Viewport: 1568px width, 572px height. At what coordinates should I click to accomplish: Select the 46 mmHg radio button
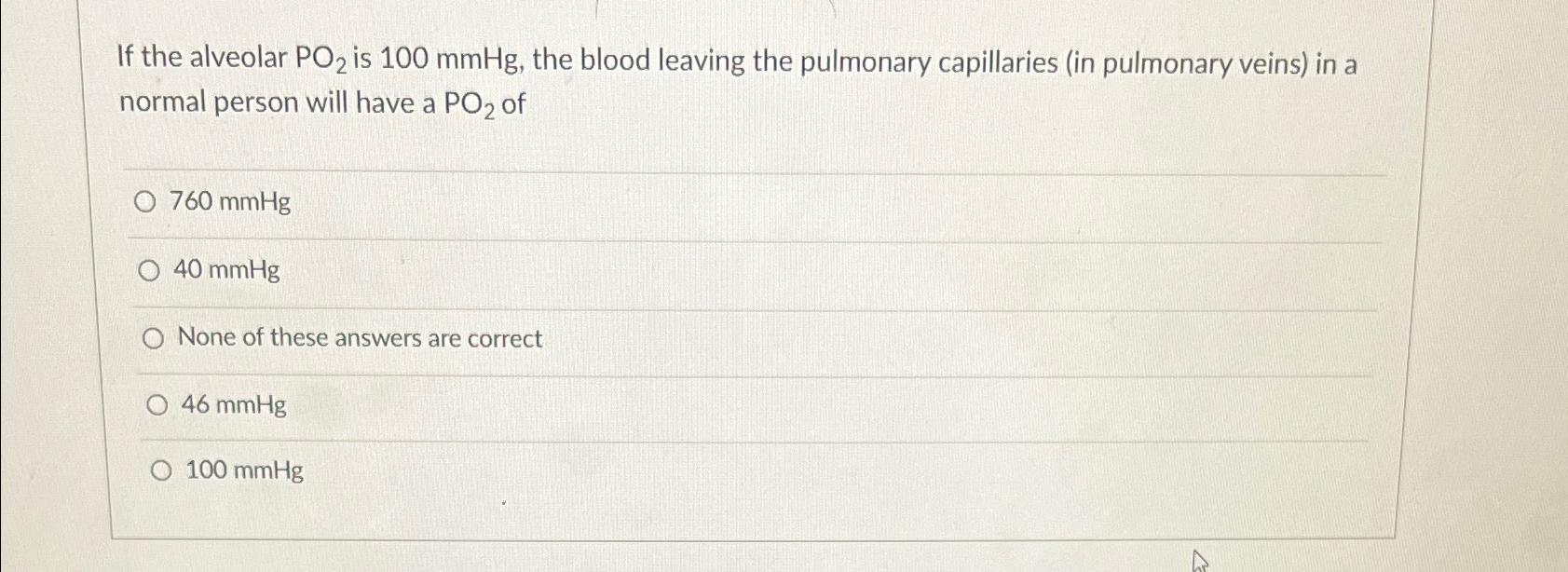158,404
